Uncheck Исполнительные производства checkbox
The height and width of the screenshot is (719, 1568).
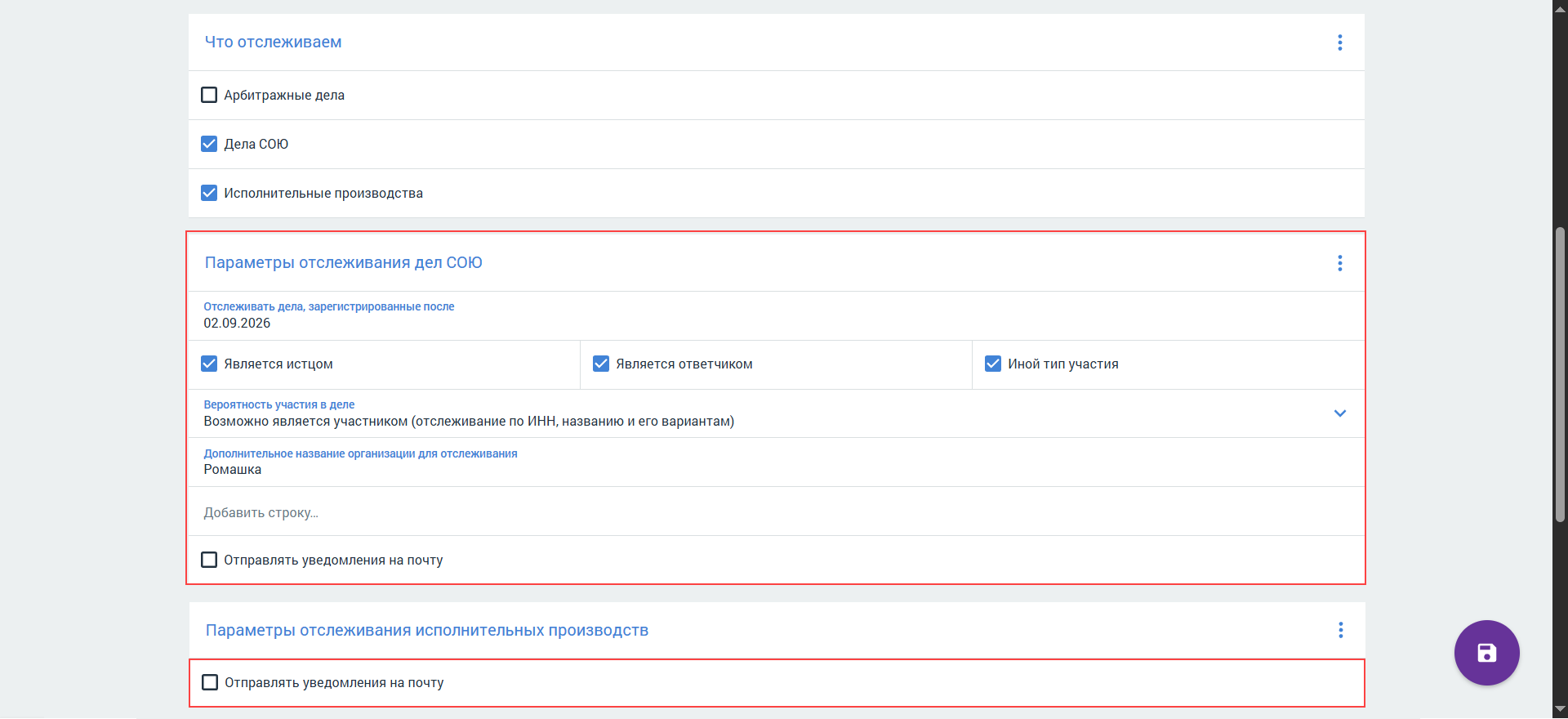pyautogui.click(x=209, y=193)
